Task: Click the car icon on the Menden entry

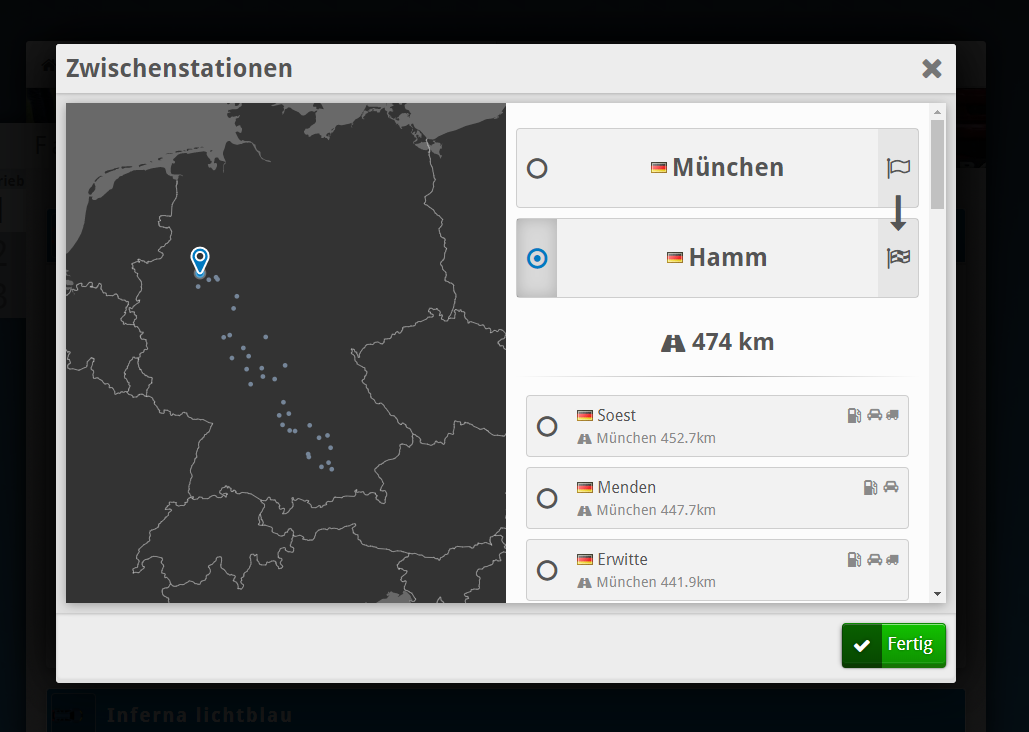Action: click(891, 487)
